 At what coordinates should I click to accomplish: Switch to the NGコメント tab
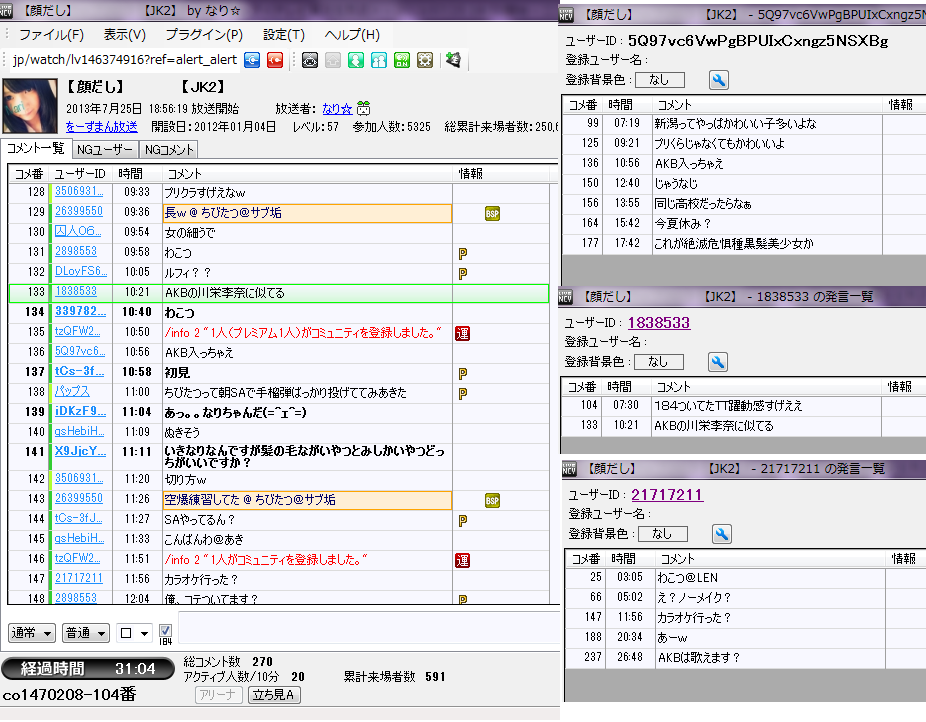pos(168,149)
